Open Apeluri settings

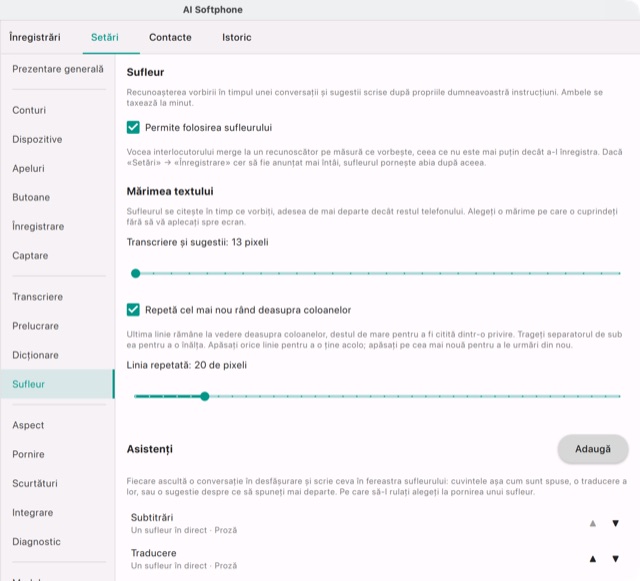click(58, 168)
